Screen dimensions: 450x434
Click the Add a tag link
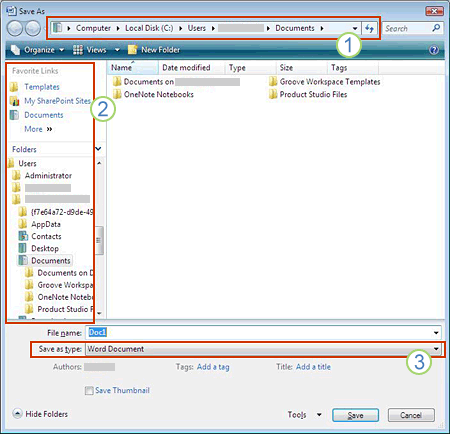[x=213, y=367]
